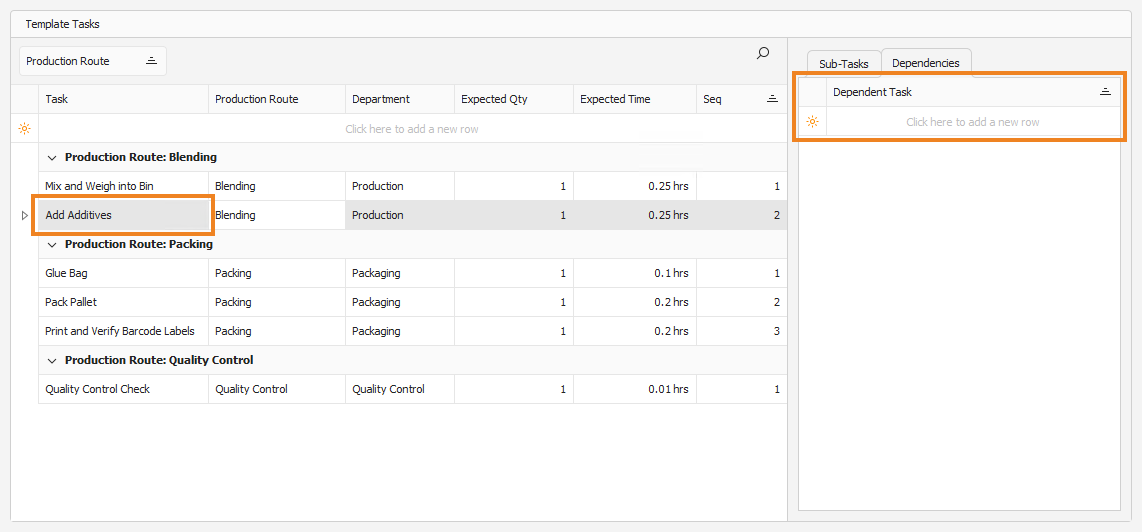Screen dimensions: 1142x532
Task: Click new-row star icon in Dependencies grid
Action: coord(813,122)
